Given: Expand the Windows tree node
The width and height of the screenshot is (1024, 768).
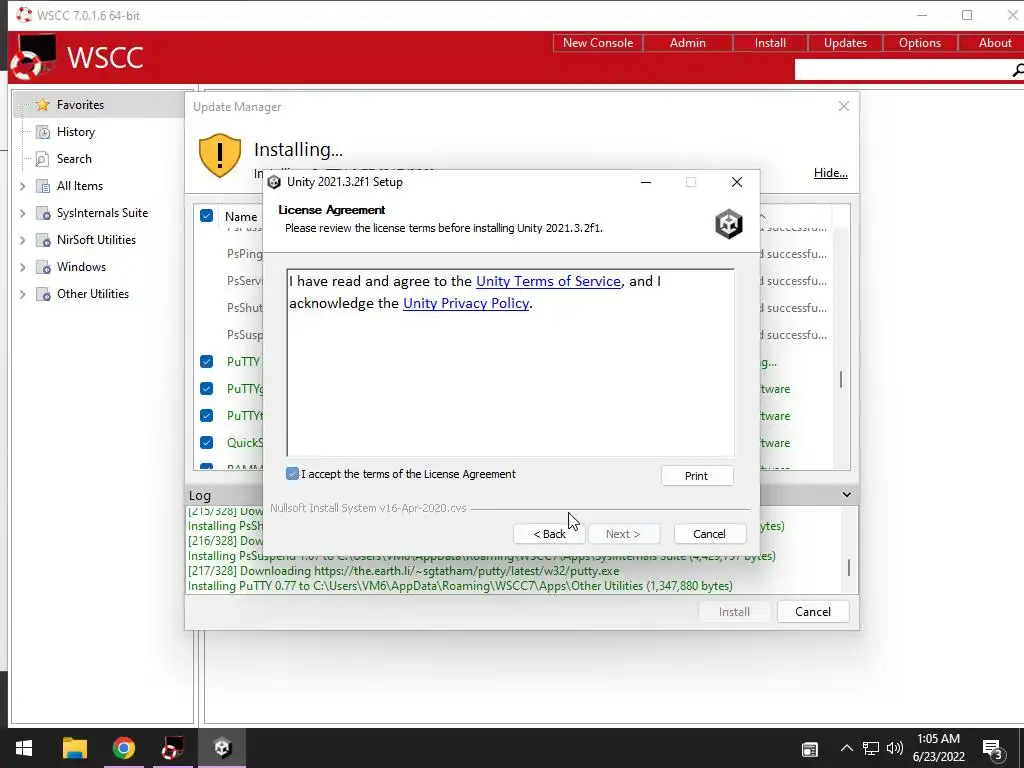Looking at the screenshot, I should click(x=23, y=267).
